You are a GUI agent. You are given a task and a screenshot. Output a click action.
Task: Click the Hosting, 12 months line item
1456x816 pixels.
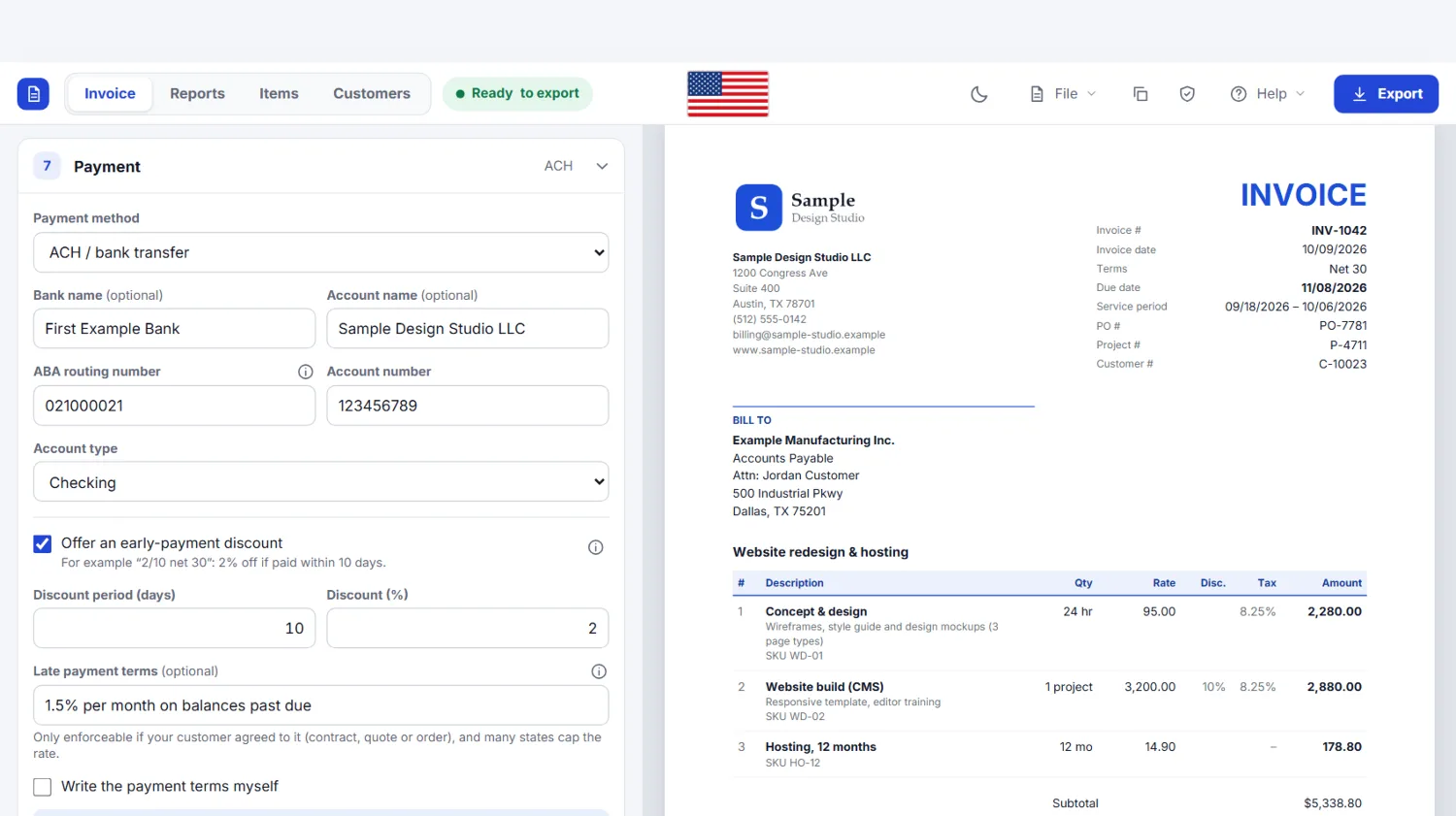tap(1049, 754)
